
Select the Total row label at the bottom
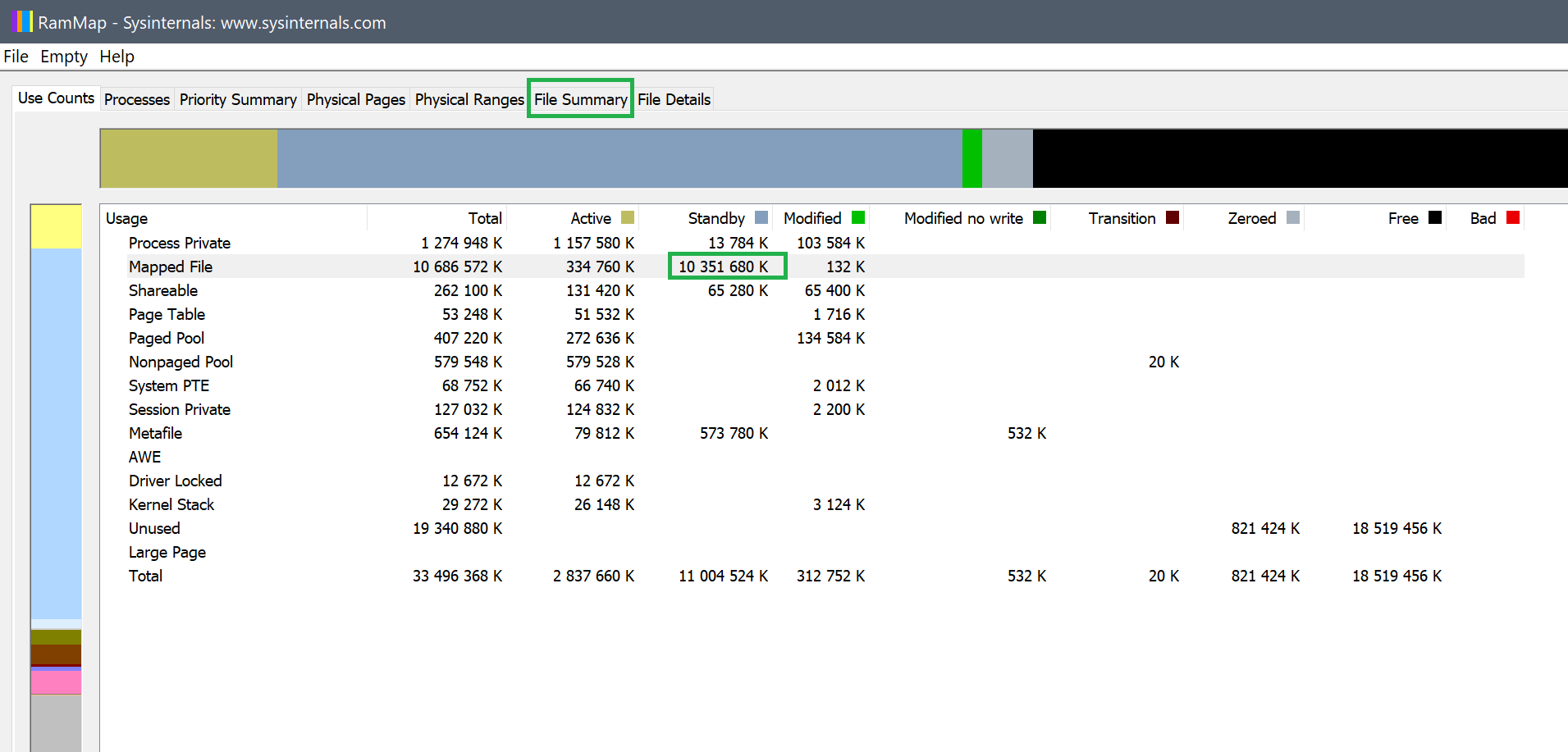(145, 576)
